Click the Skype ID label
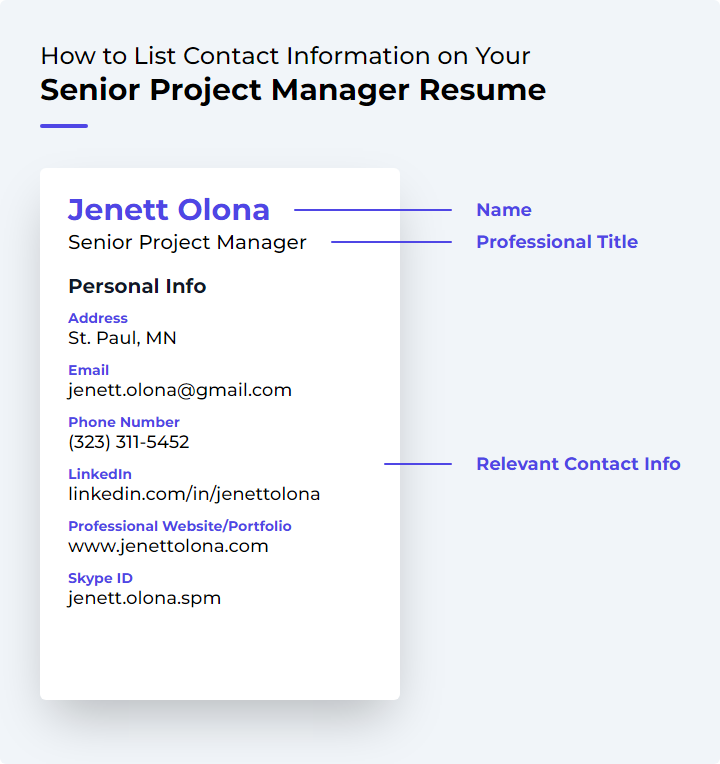 tap(100, 578)
